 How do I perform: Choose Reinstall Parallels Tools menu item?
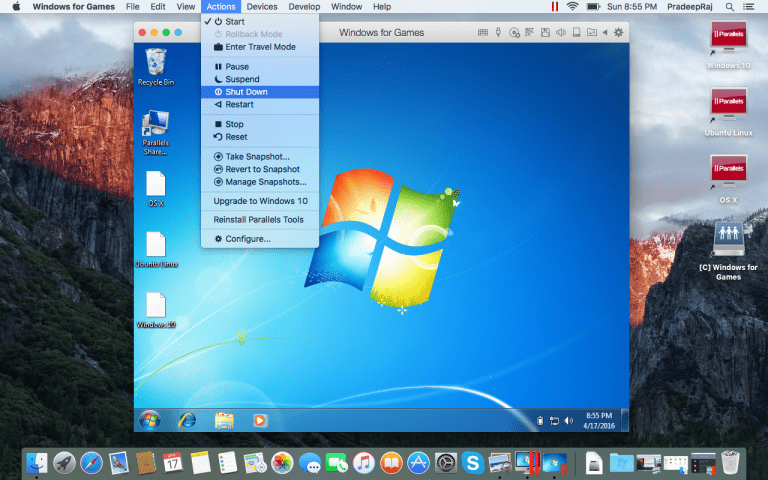tap(260, 219)
